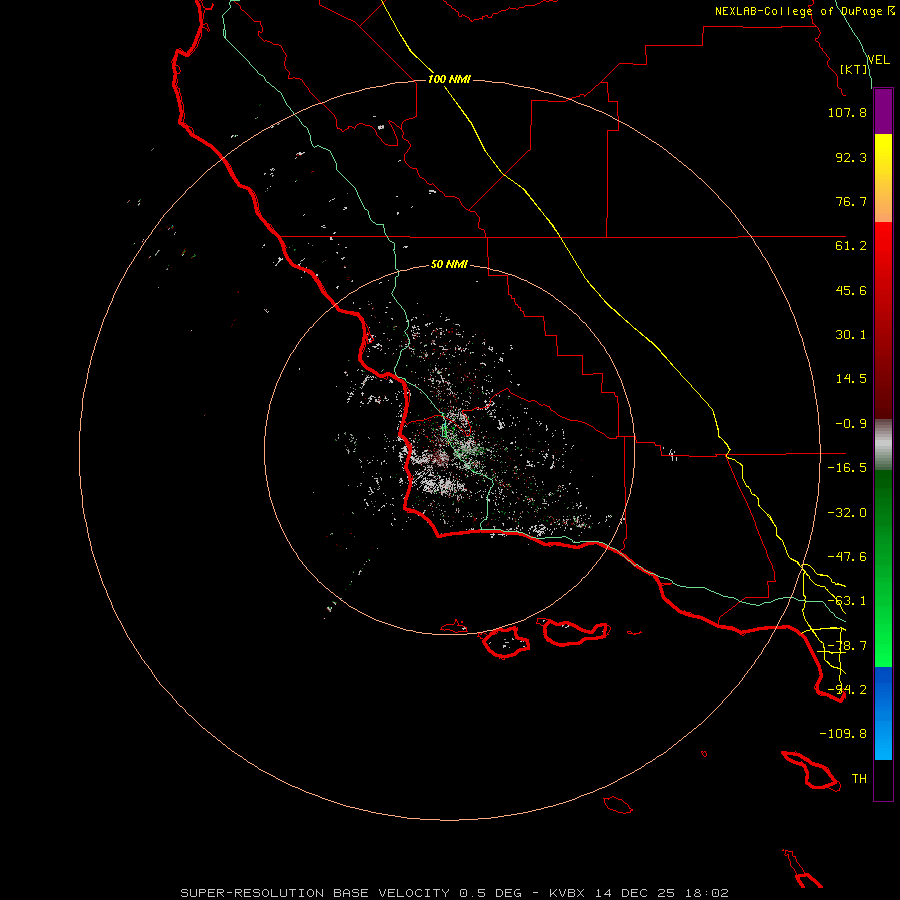
Task: Click the VEL legend title
Action: [x=878, y=60]
